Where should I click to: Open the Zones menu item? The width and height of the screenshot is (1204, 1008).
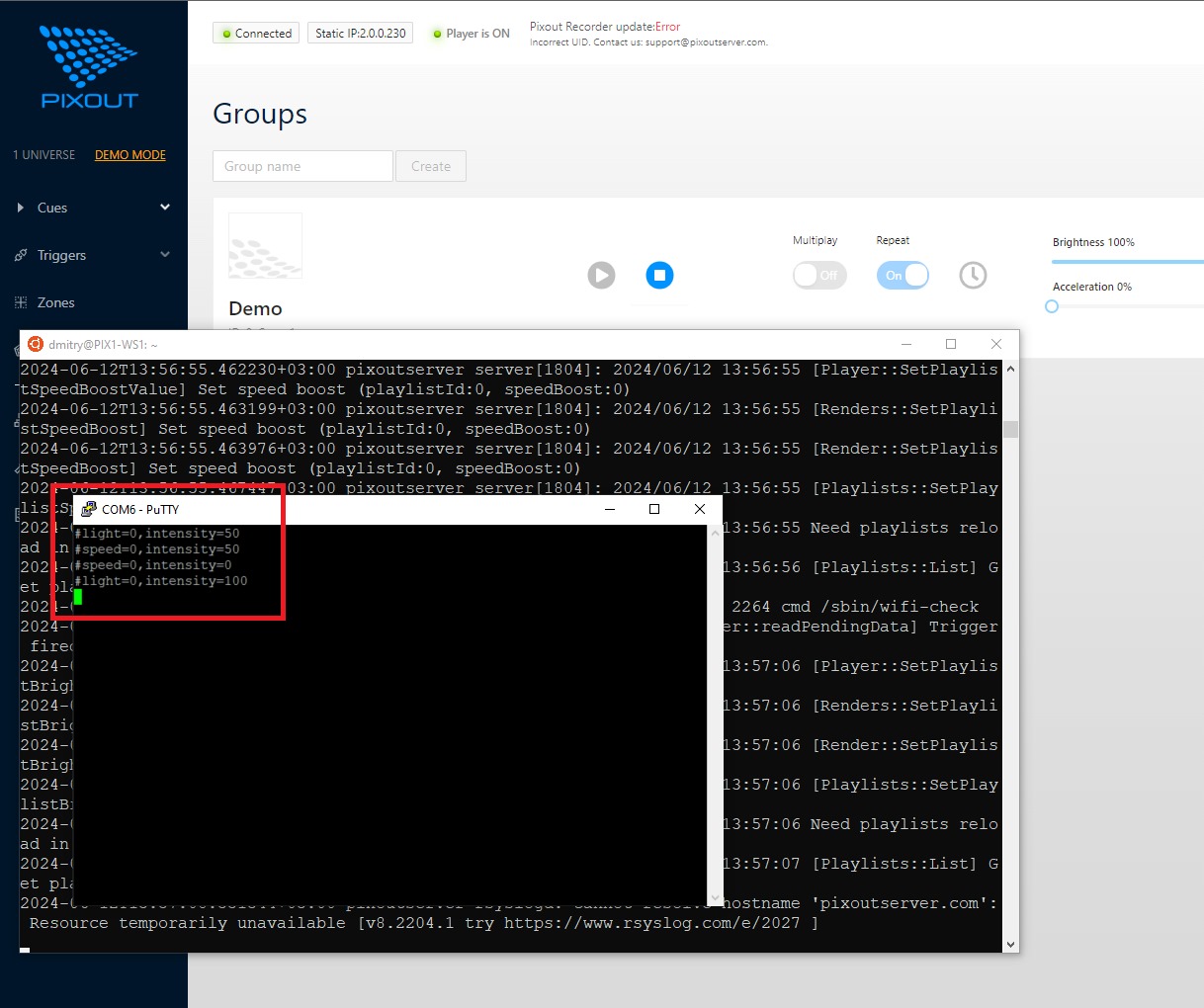[56, 302]
